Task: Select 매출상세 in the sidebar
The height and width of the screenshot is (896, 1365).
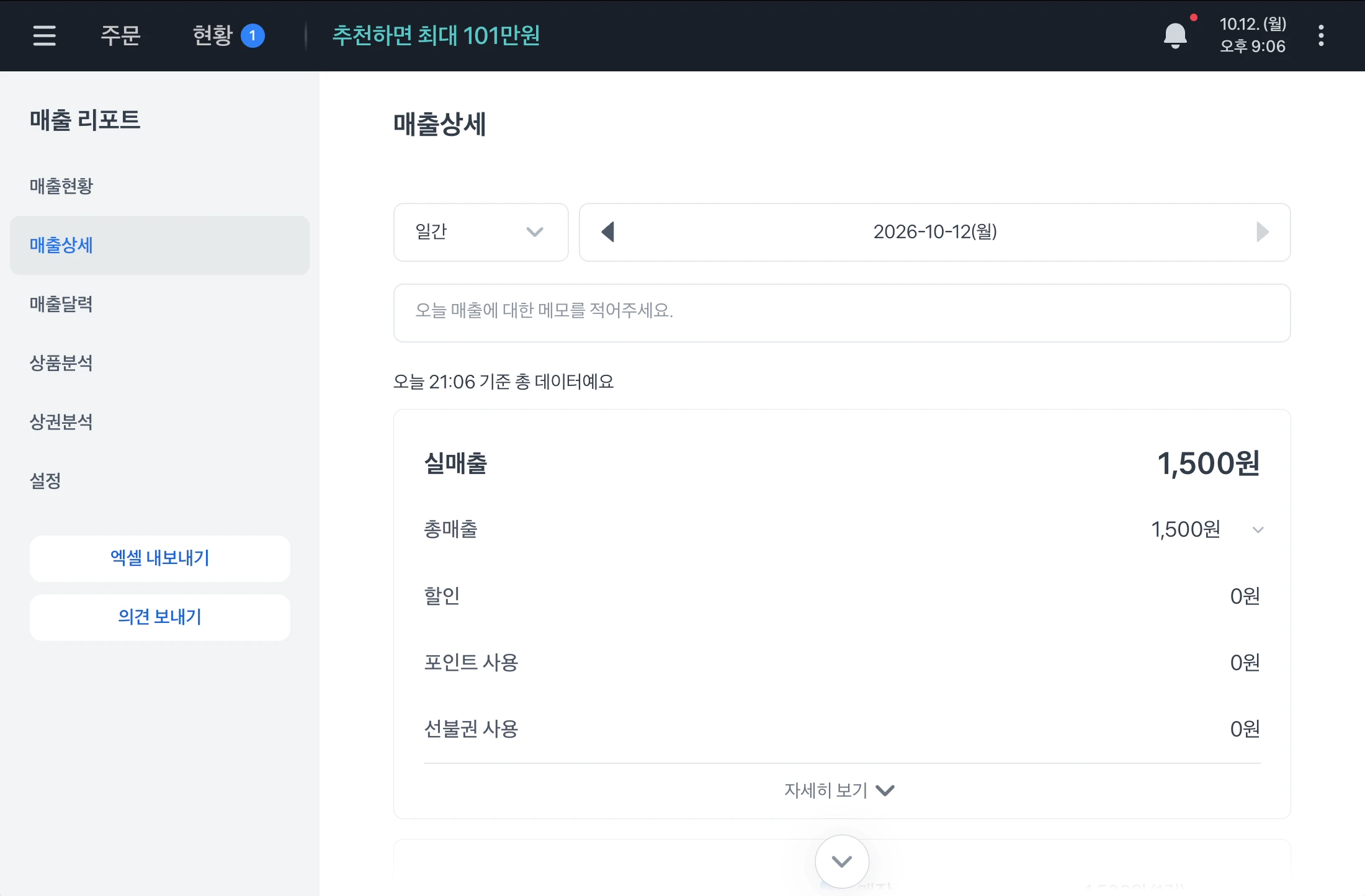Action: pyautogui.click(x=159, y=245)
